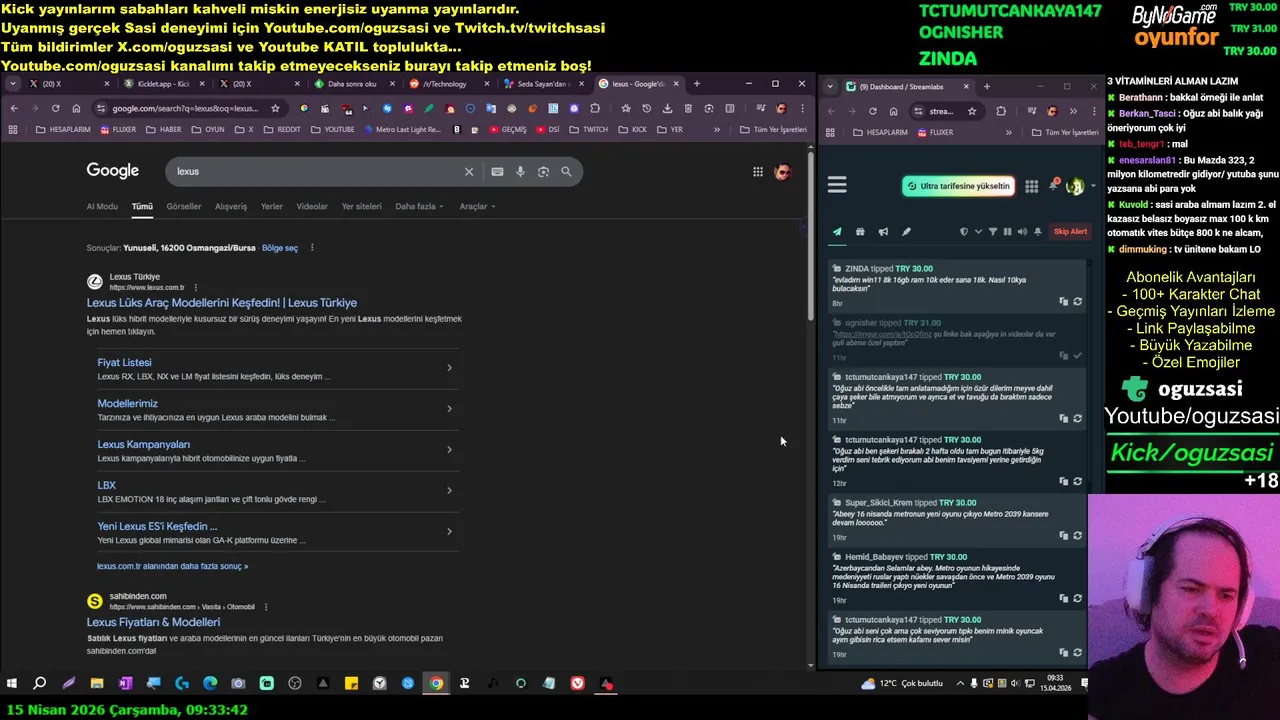Open Streamlabs filter funnel icon
This screenshot has width=1280, height=720.
993,232
